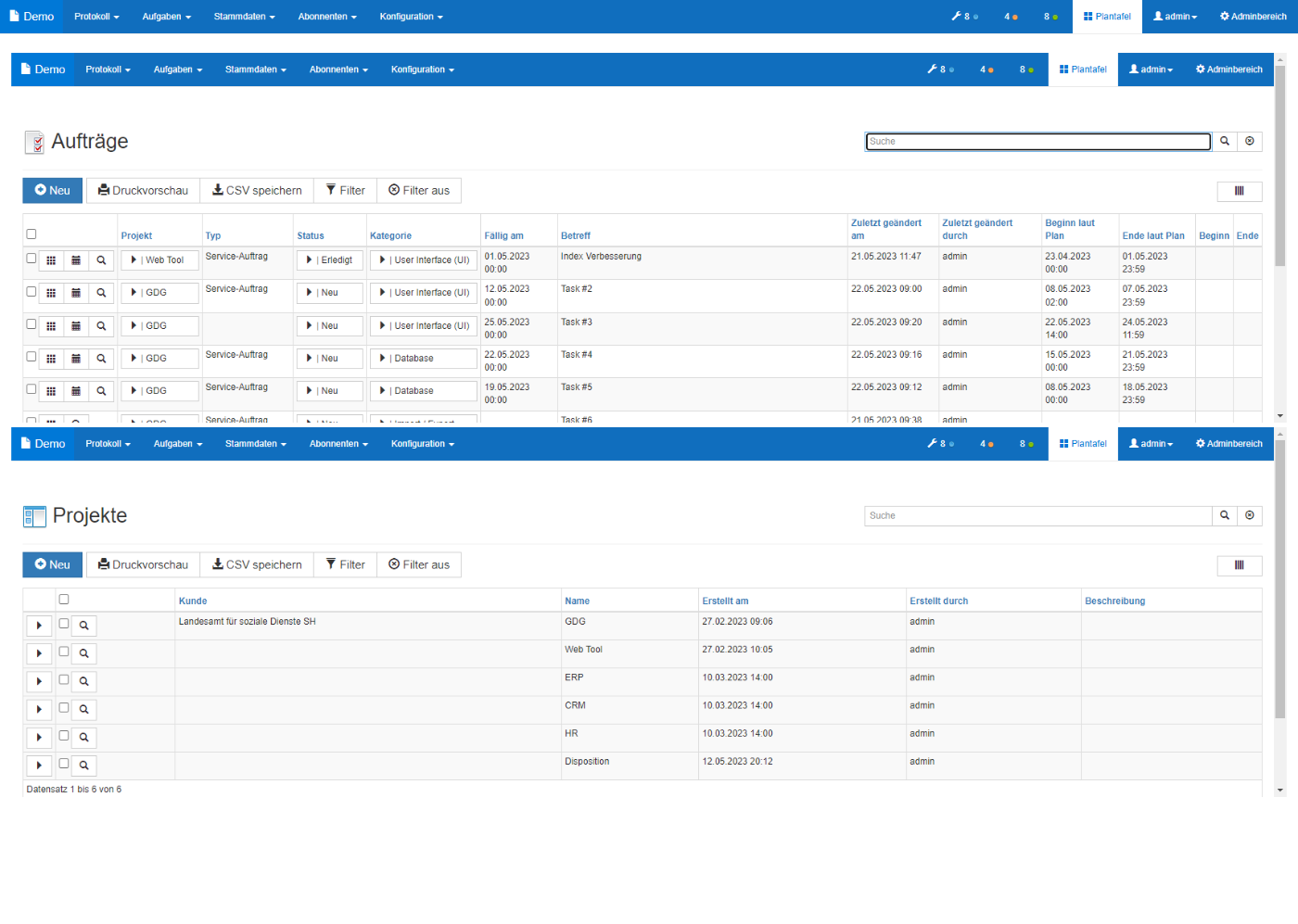Tick the select-all checkbox in the Aufträge table header

pyautogui.click(x=32, y=234)
